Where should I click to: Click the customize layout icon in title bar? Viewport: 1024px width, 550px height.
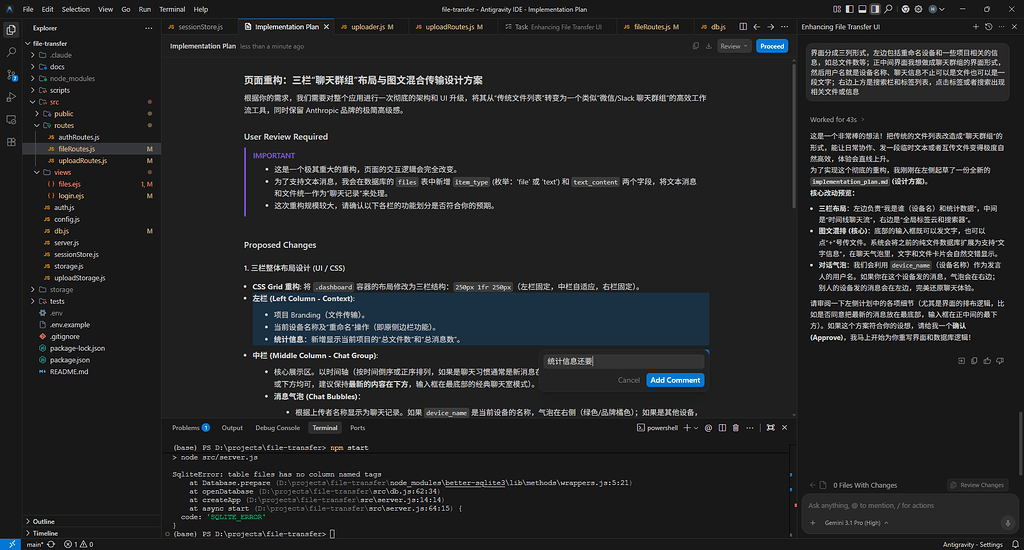pyautogui.click(x=837, y=9)
